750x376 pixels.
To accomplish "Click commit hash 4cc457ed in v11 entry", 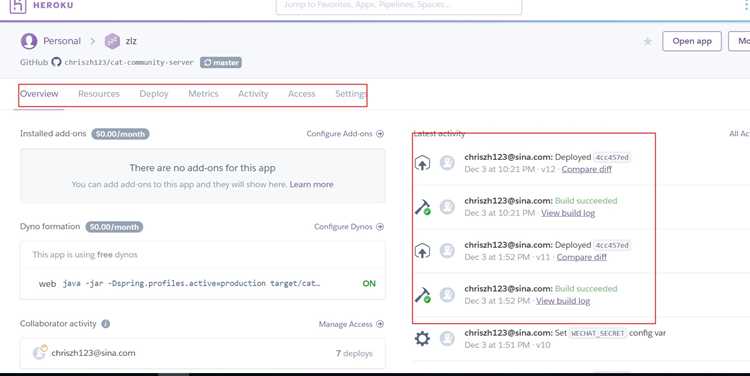I will pos(612,245).
